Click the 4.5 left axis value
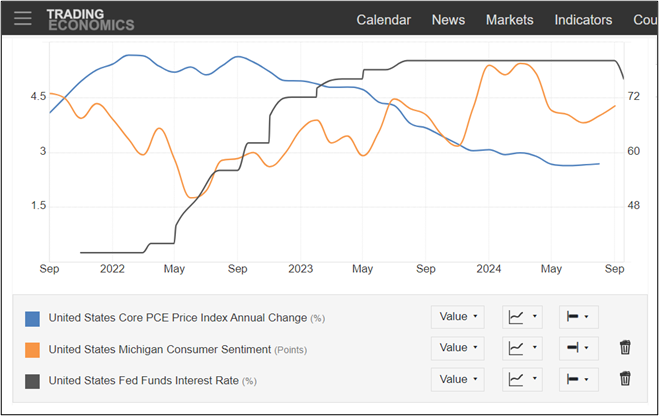Viewport: 659px width, 416px height. pyautogui.click(x=38, y=97)
